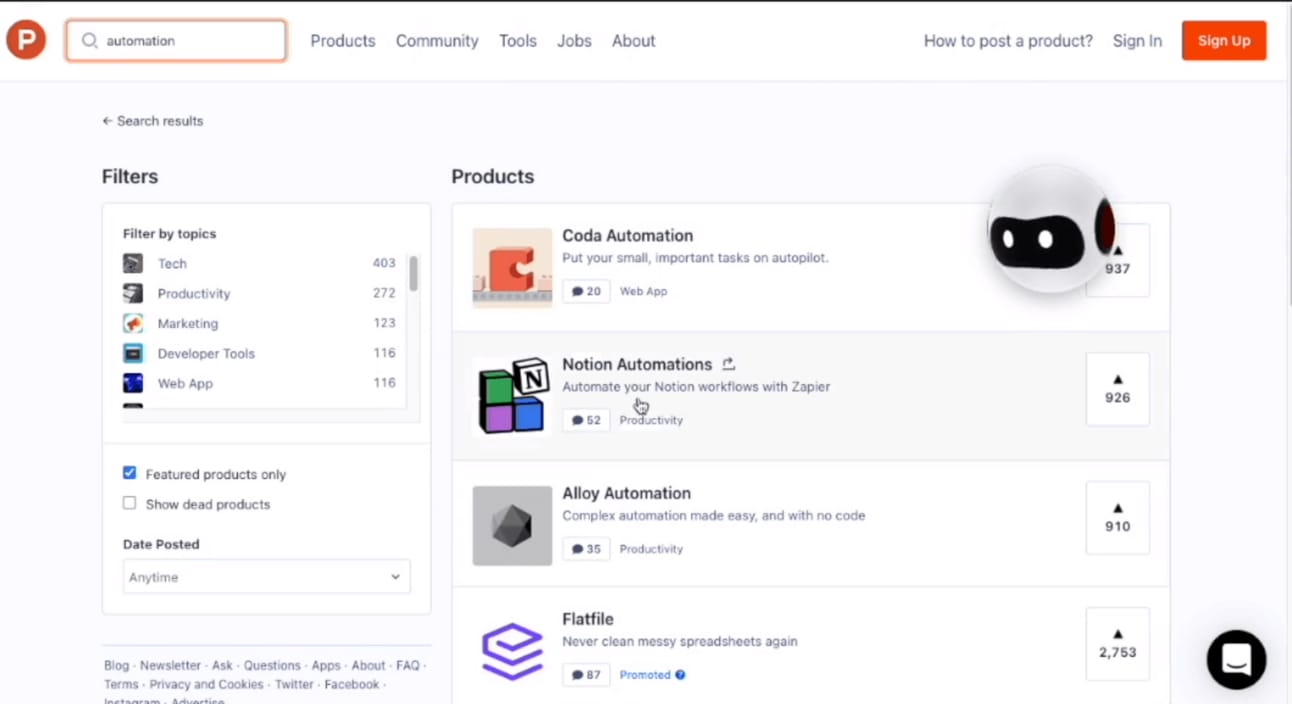Image resolution: width=1292 pixels, height=704 pixels.
Task: Open the Facebook footer link
Action: [x=352, y=685]
